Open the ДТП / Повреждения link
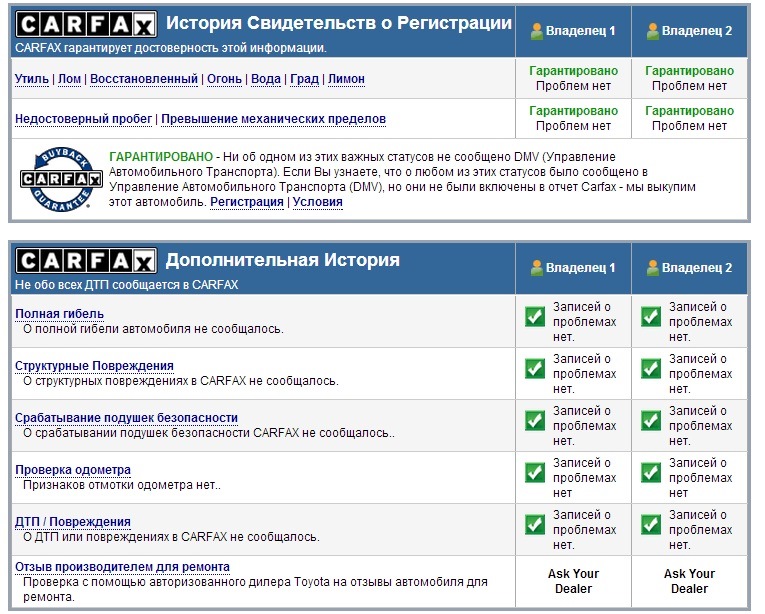The width and height of the screenshot is (765, 614). [x=73, y=522]
